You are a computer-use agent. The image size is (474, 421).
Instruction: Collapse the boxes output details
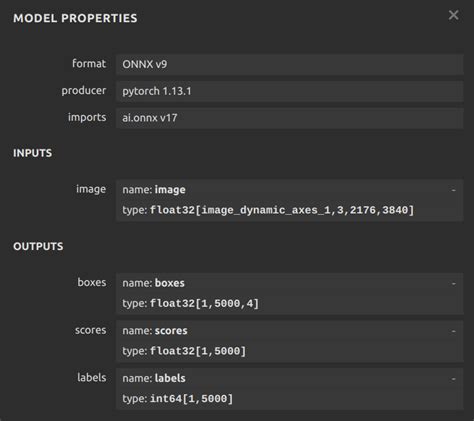tap(453, 284)
